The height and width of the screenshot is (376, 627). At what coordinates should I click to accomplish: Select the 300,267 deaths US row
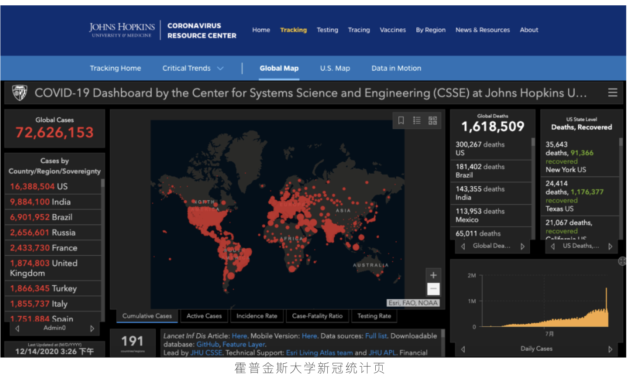click(492, 148)
